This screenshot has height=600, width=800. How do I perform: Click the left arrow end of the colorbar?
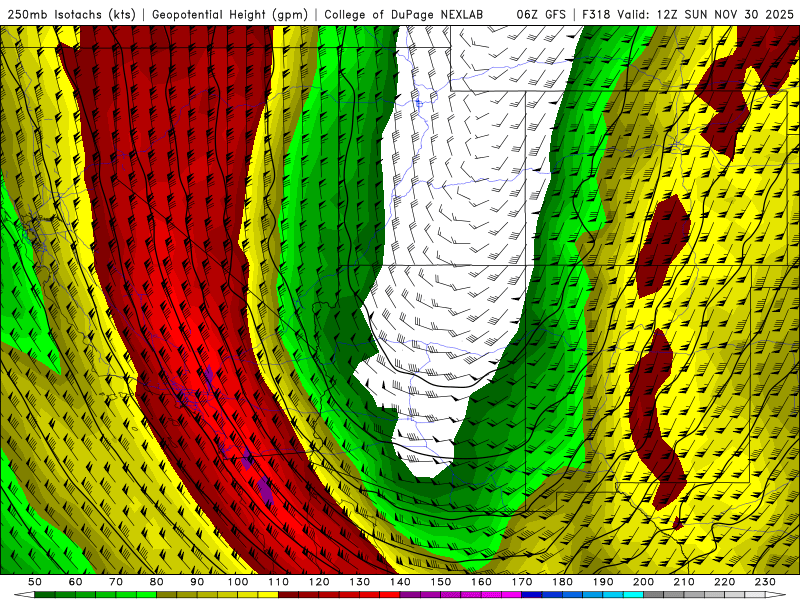[x=24, y=594]
